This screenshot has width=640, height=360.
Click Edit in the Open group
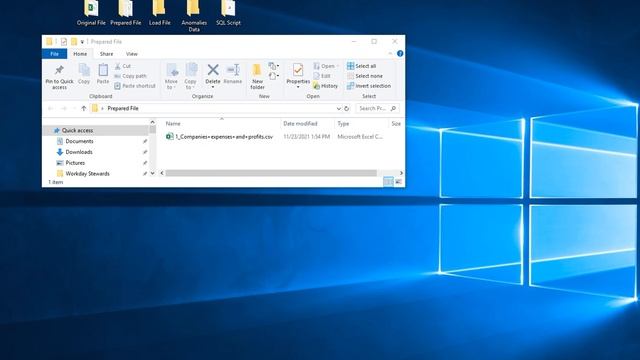[x=322, y=76]
